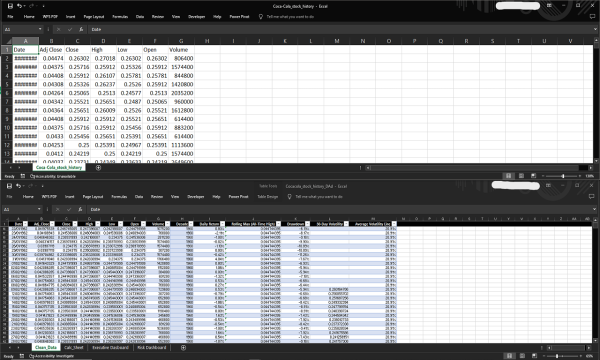Open Ribbon Display Options in top window
Screen dimensions: 600x360
tap(549, 6)
